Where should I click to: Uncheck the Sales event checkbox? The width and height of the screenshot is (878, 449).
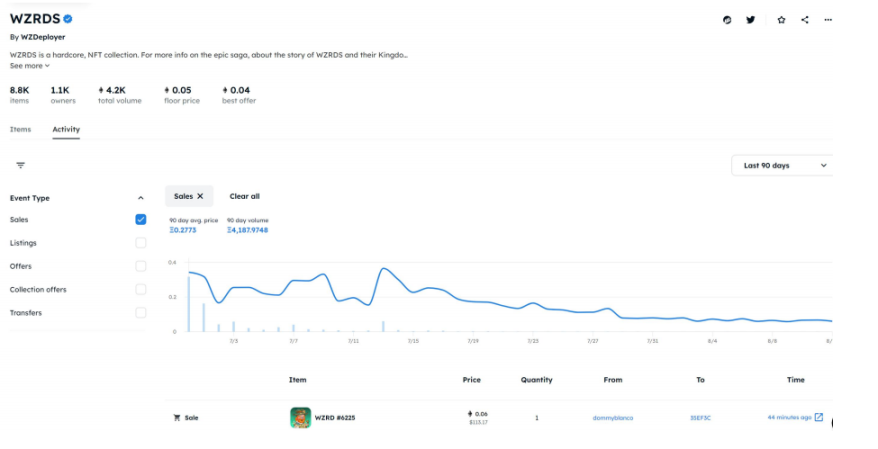141,220
